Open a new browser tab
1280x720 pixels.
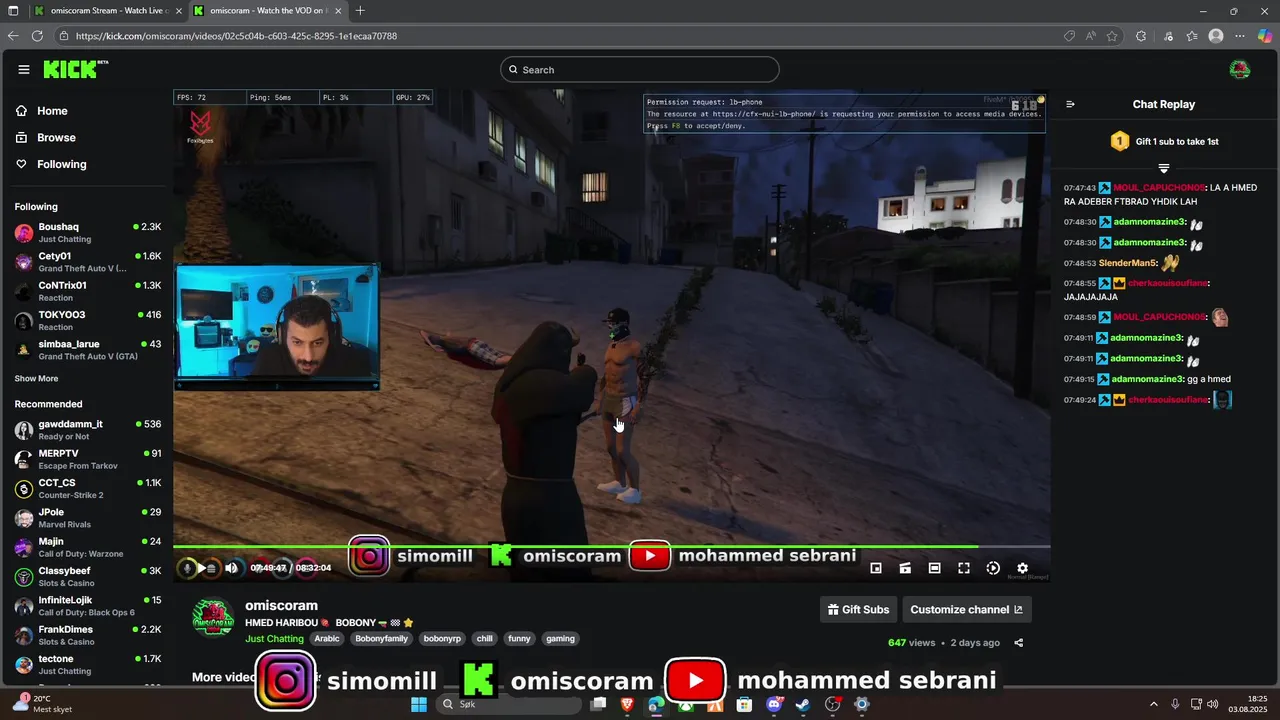click(360, 11)
